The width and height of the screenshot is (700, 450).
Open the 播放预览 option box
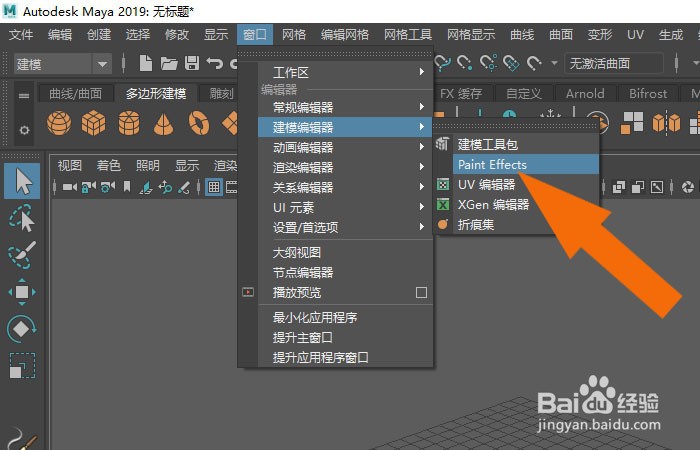[x=421, y=292]
